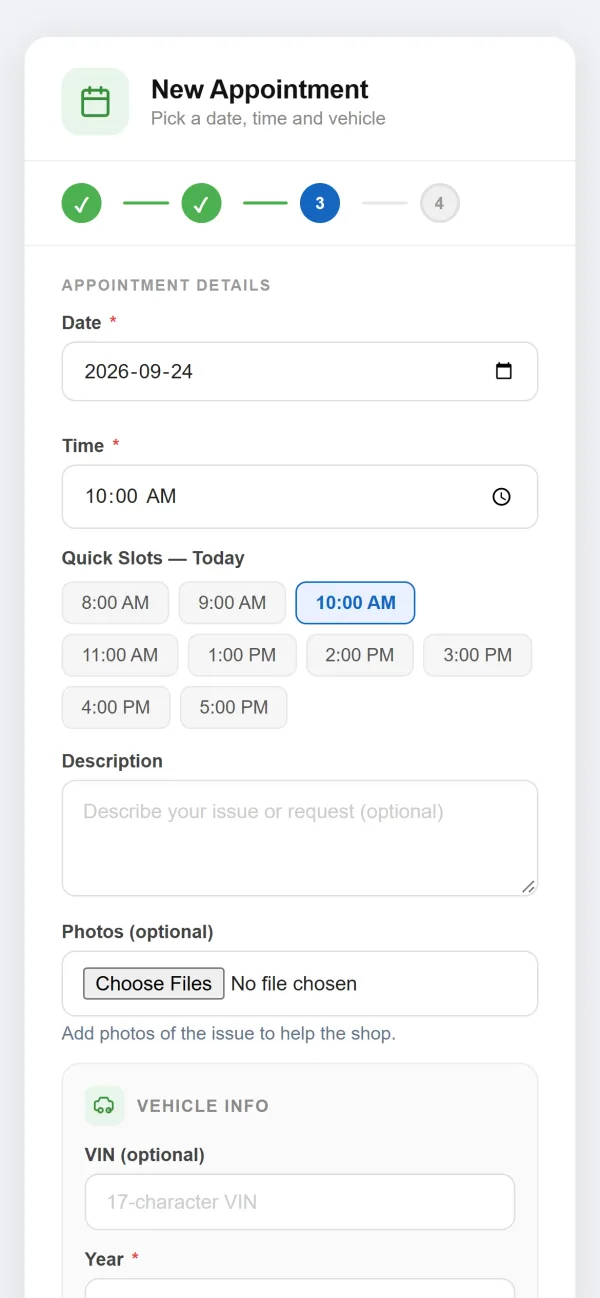Pick the 1:00 PM quick slot

(242, 655)
